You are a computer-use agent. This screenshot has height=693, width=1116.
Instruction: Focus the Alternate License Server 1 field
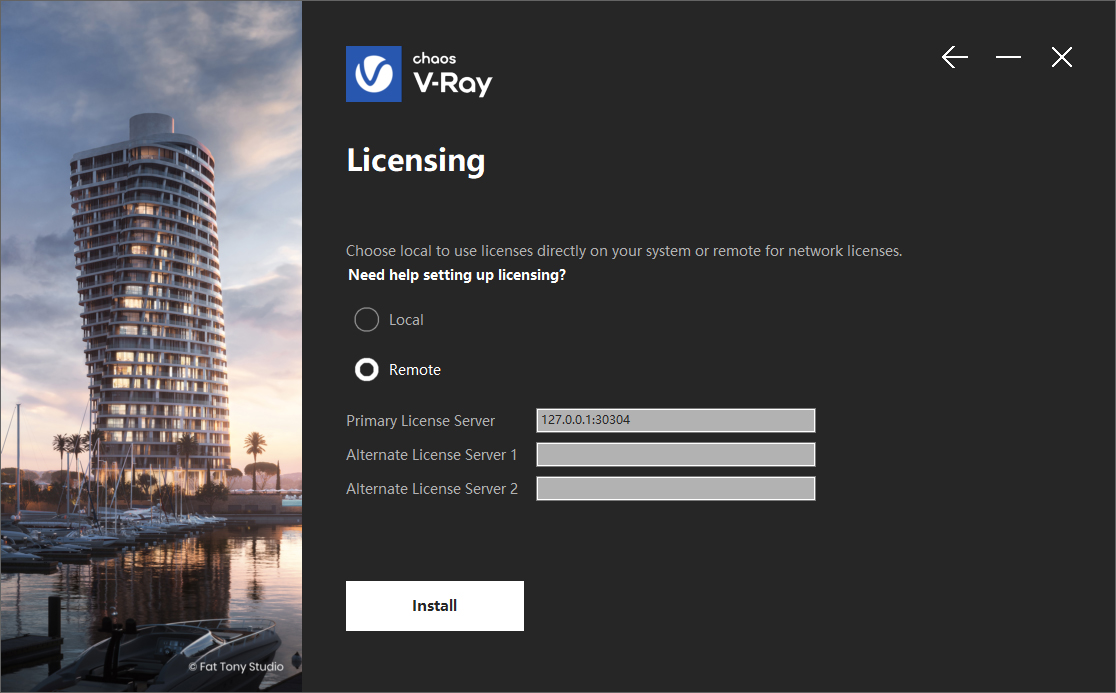[675, 455]
